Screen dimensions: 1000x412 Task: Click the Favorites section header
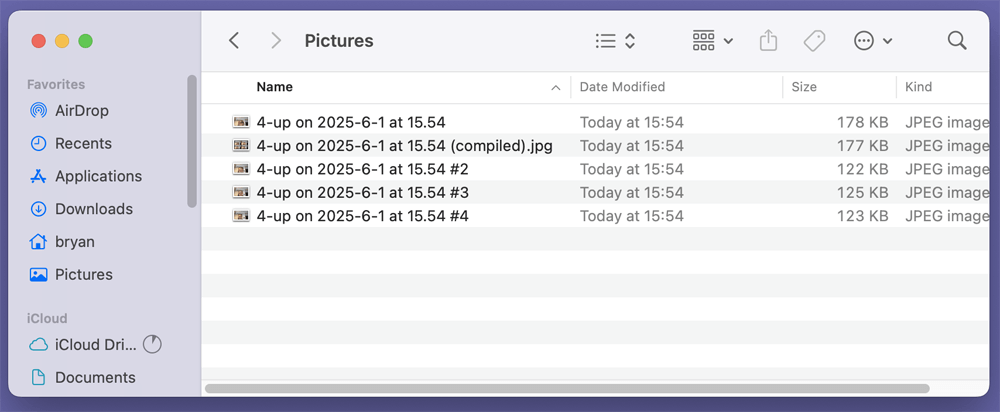(x=56, y=84)
